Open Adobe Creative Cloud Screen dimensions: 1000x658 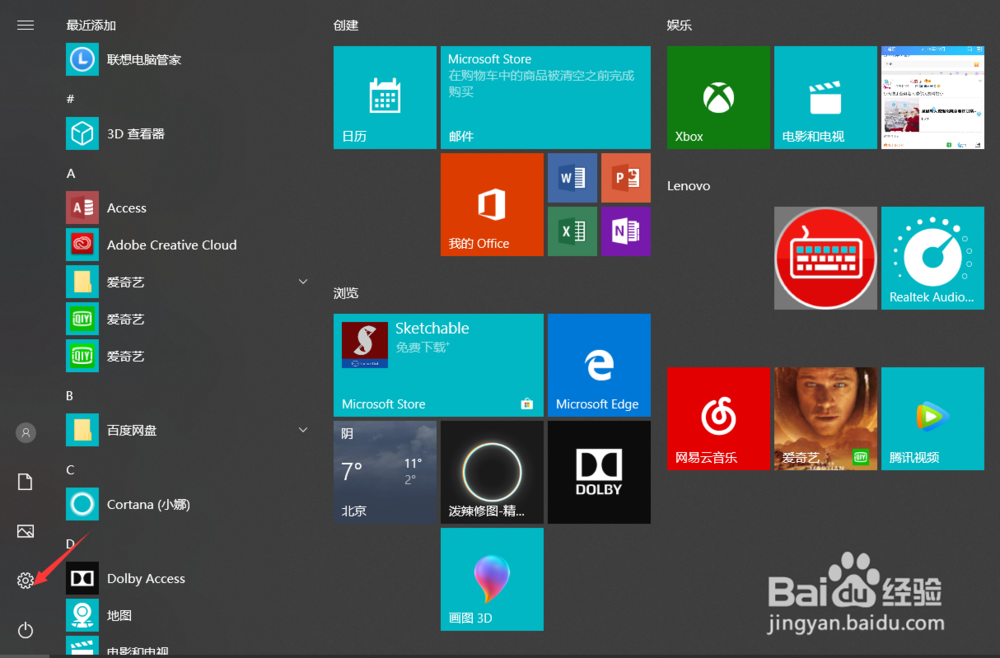187,245
